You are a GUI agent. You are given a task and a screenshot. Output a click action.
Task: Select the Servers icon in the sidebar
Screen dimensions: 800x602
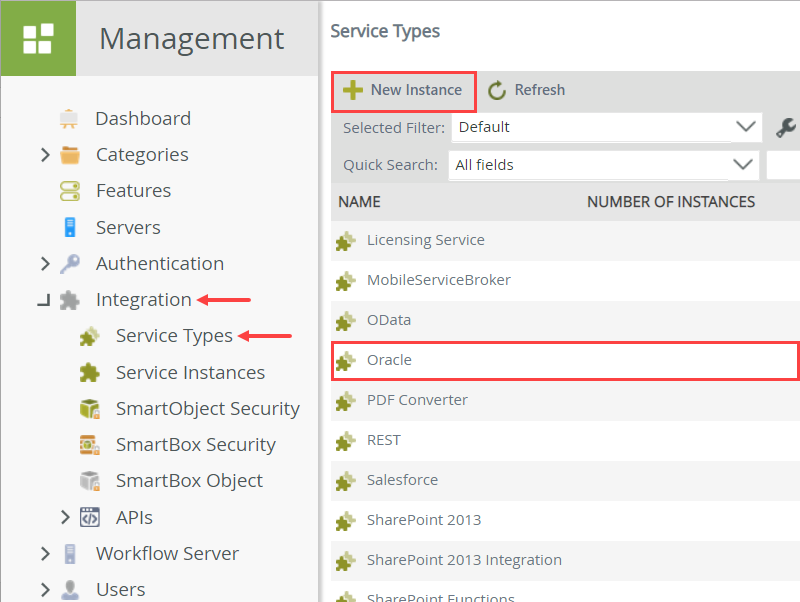click(67, 227)
